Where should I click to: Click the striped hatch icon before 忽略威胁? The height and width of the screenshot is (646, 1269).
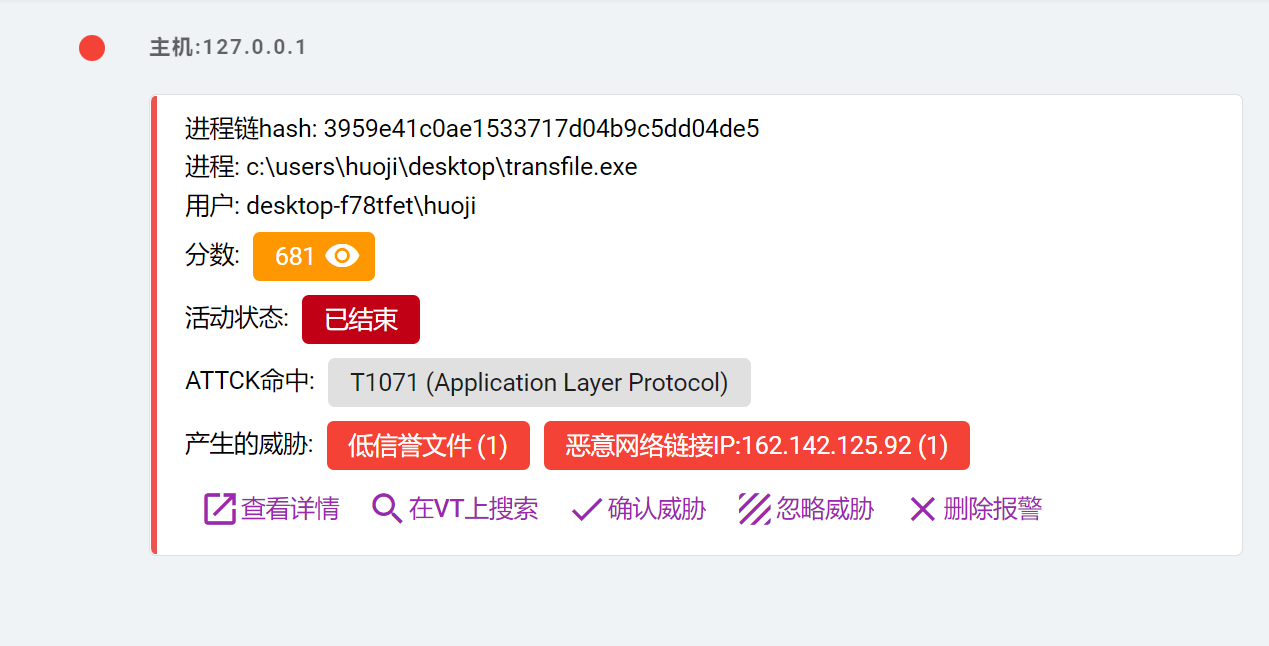click(x=754, y=509)
